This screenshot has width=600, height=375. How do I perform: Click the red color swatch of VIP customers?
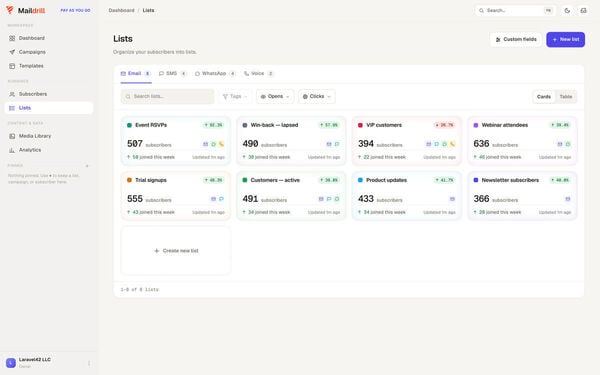pos(360,125)
